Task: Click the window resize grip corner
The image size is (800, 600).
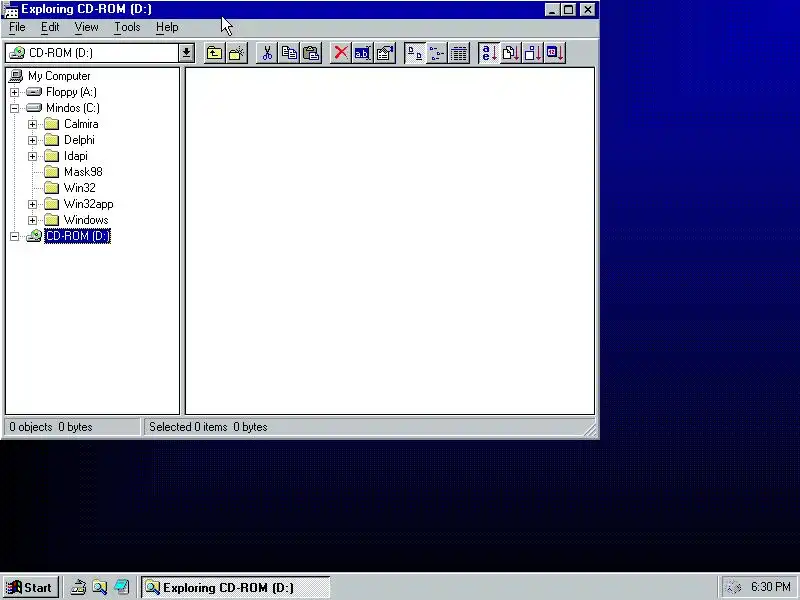Action: click(590, 431)
